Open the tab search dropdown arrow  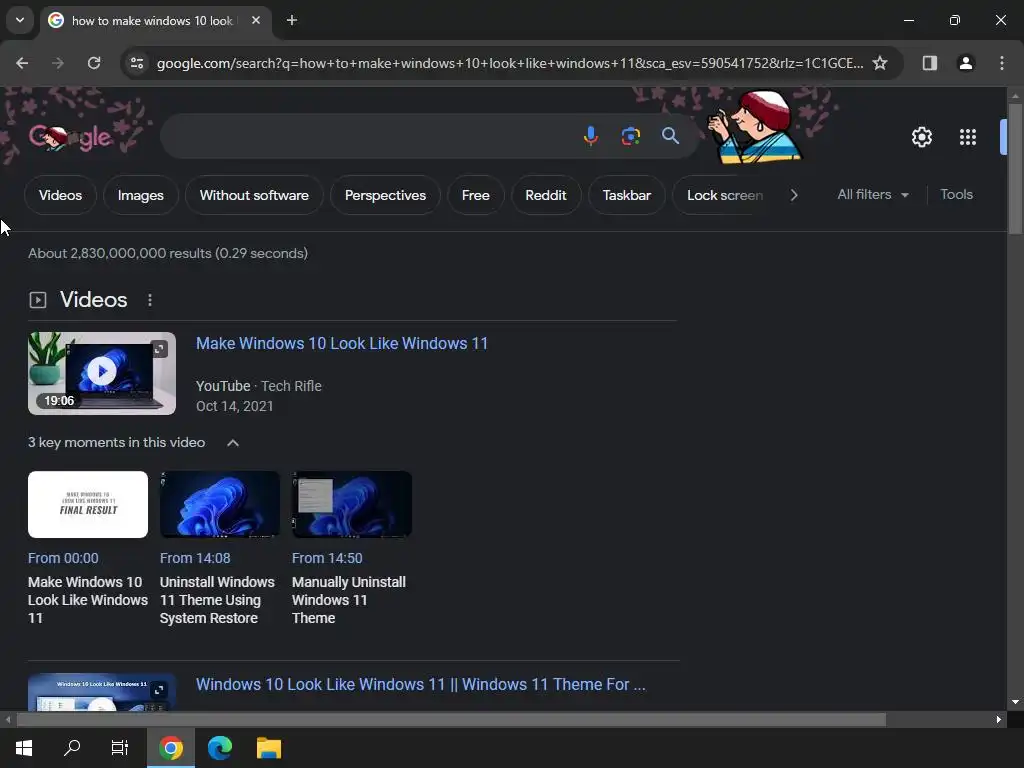click(x=20, y=20)
